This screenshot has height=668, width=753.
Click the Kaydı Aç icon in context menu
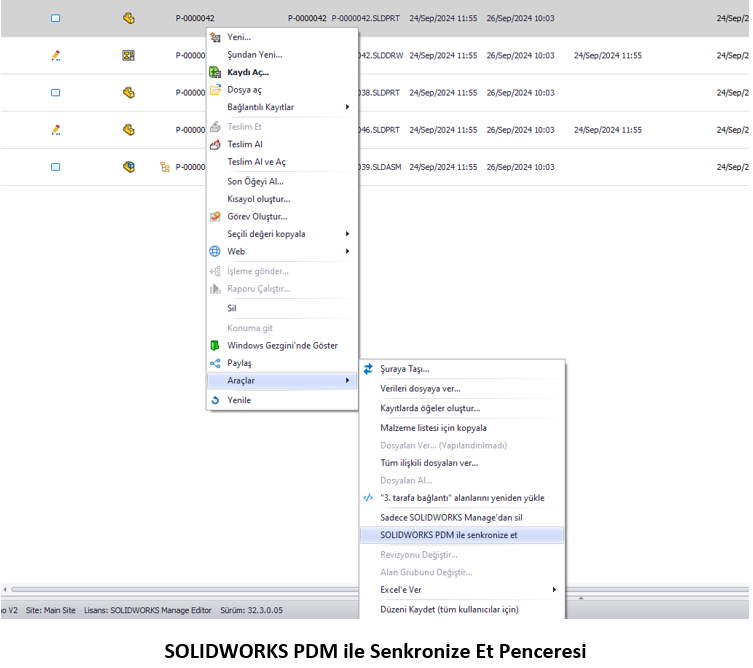pyautogui.click(x=215, y=72)
